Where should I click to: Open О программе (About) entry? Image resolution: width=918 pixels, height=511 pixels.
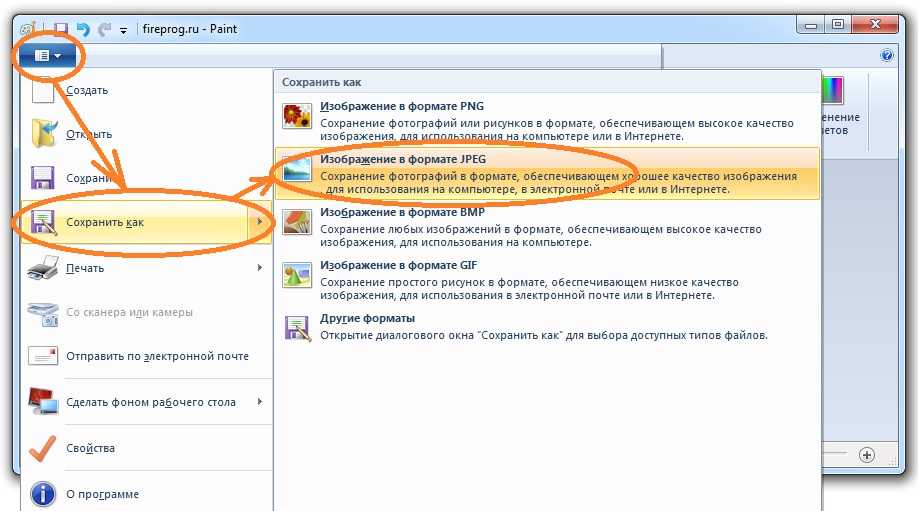coord(146,494)
